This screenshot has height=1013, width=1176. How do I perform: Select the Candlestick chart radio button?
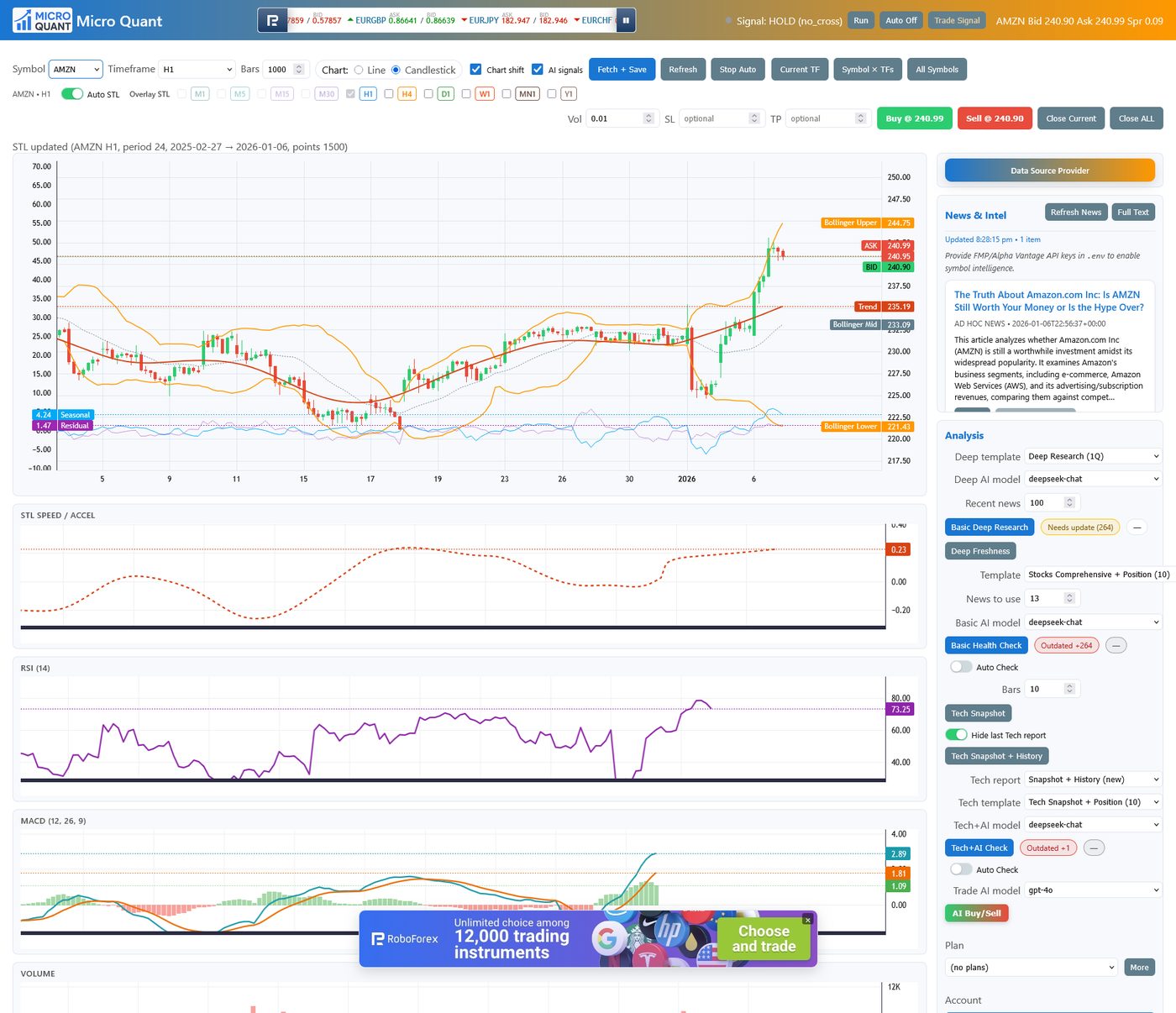[x=396, y=70]
